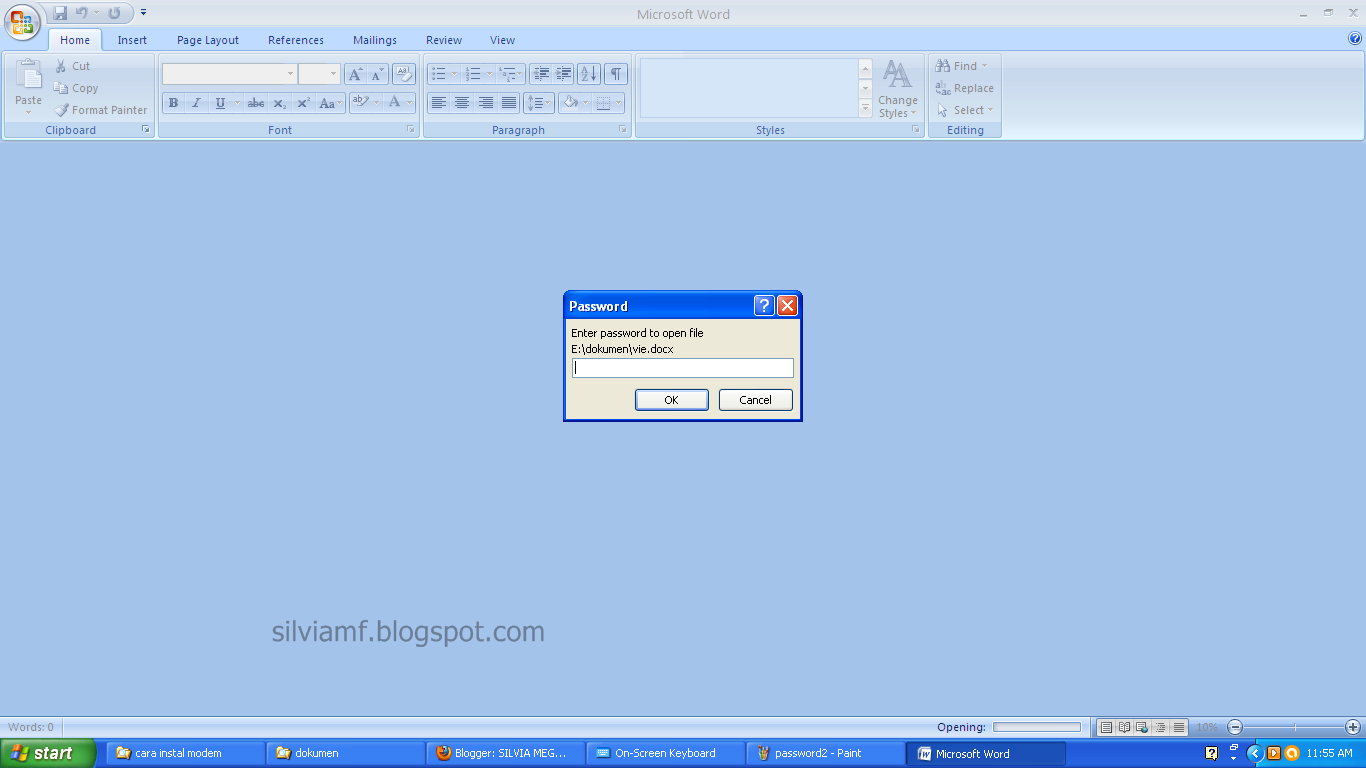Click the Word Help question icon

1355,39
